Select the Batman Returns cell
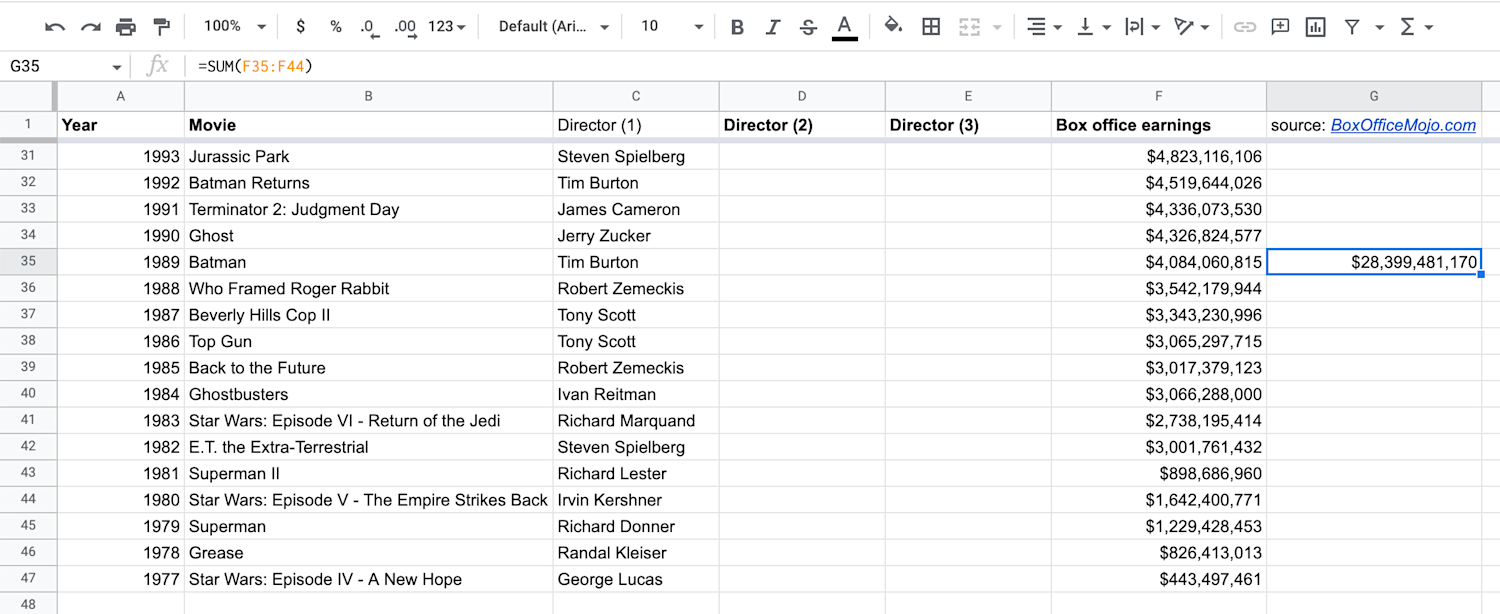Image resolution: width=1500 pixels, height=614 pixels. point(369,183)
